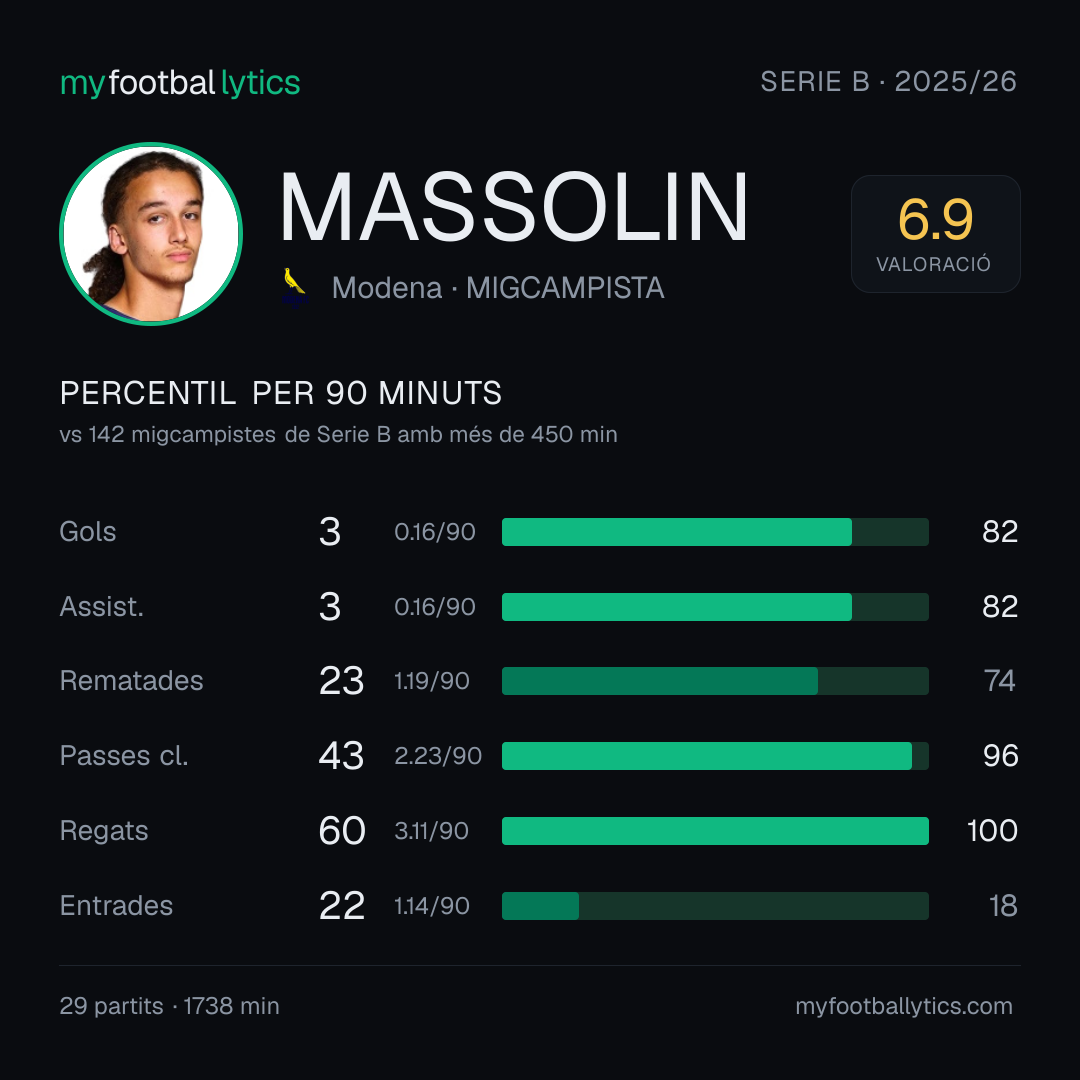Select the Serie B 2025/26 season label
The image size is (1080, 1080).
point(889,81)
